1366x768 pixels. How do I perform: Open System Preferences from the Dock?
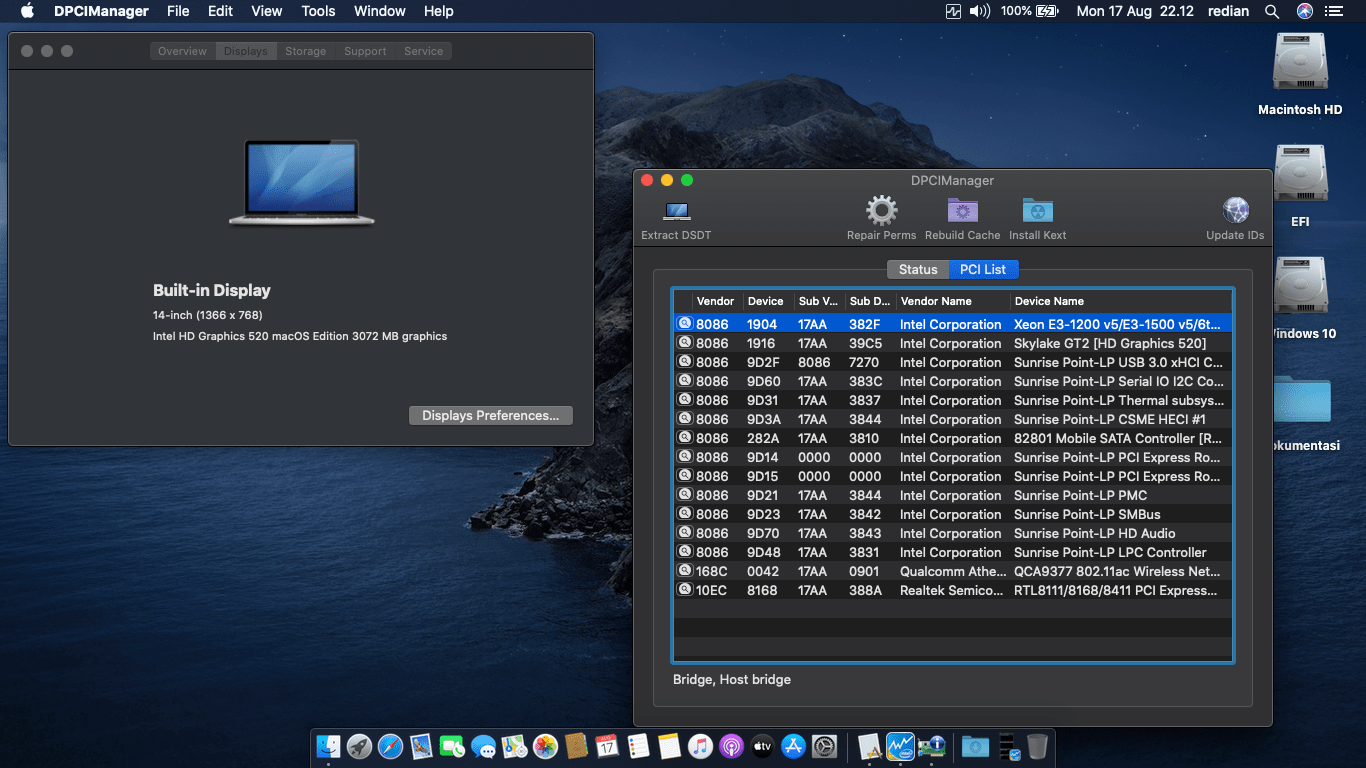824,746
